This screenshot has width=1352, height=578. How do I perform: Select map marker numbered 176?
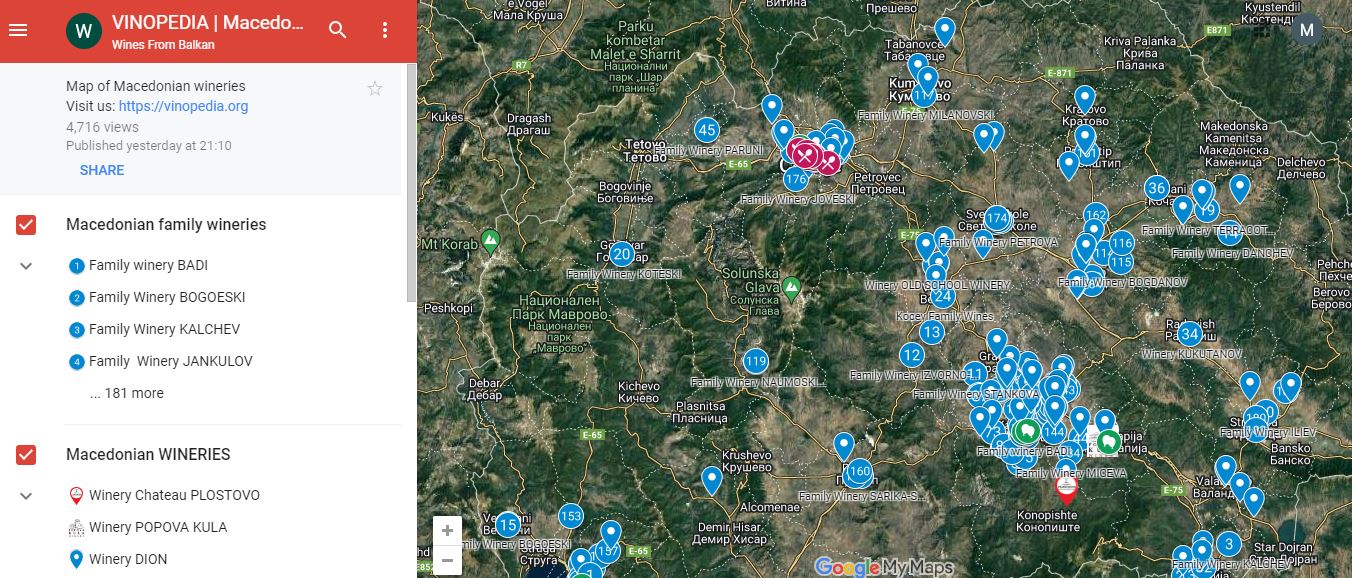pyautogui.click(x=795, y=180)
